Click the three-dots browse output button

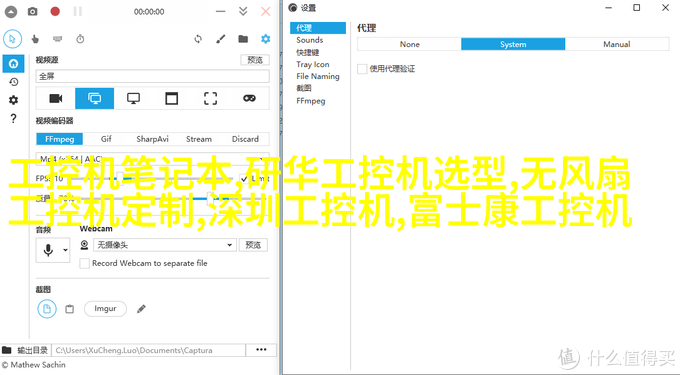pos(261,350)
